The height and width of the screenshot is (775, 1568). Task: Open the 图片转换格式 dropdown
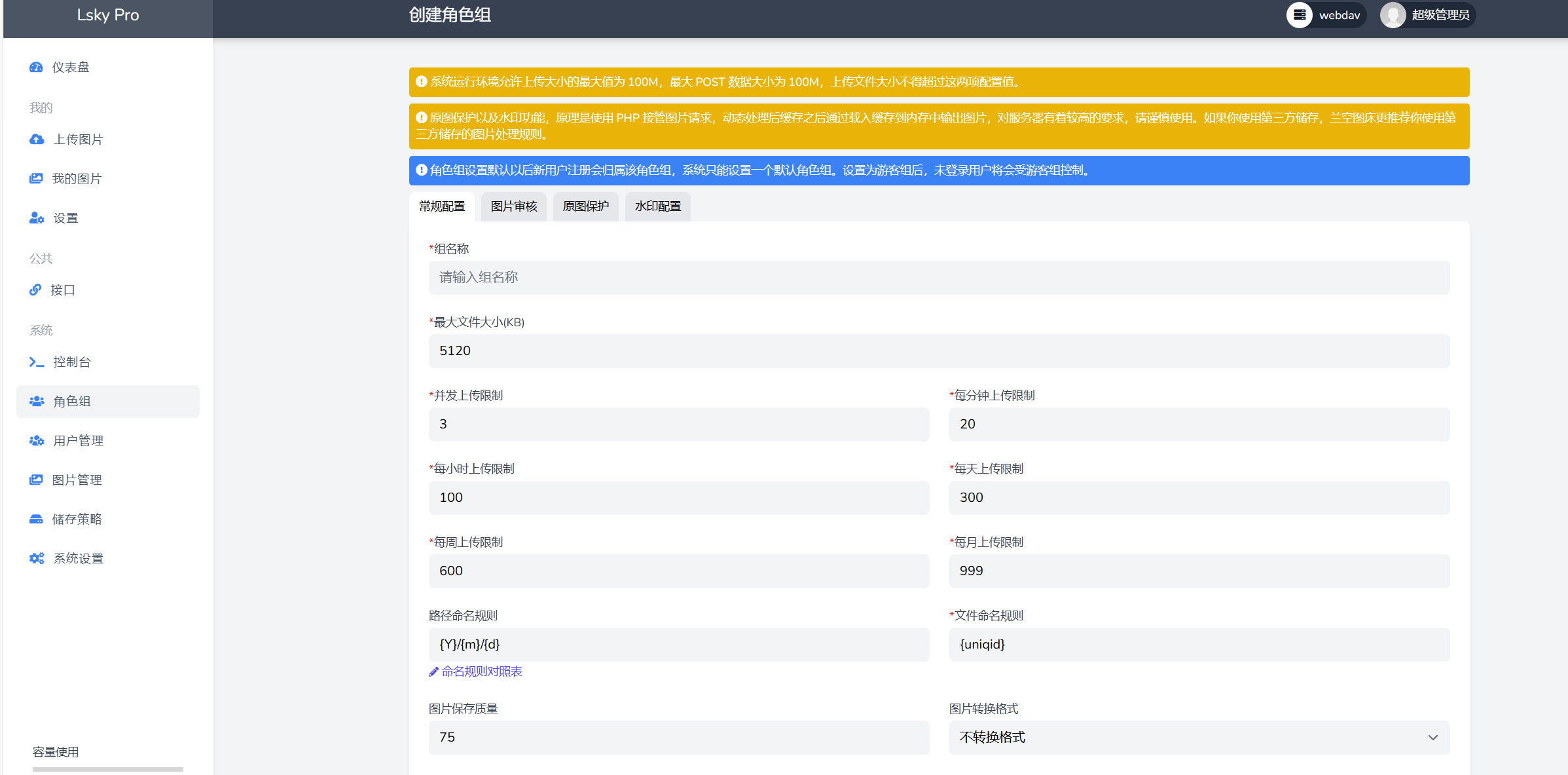pos(1199,738)
